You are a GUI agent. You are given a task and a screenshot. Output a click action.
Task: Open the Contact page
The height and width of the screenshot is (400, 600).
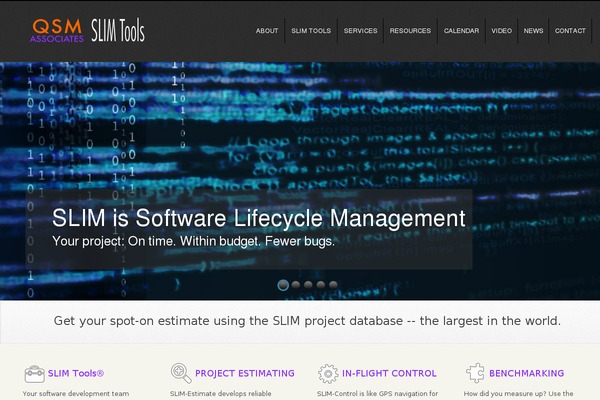(x=570, y=31)
